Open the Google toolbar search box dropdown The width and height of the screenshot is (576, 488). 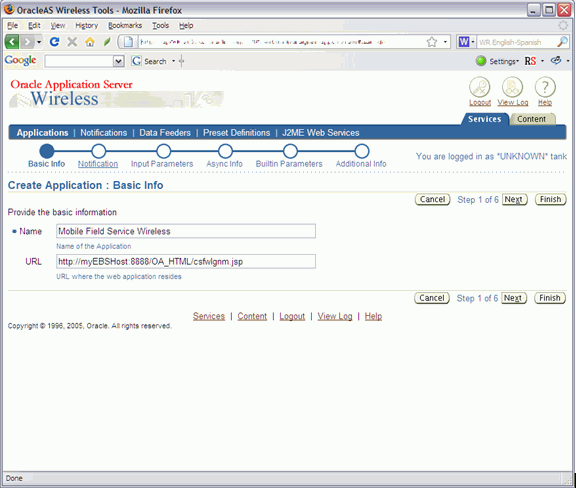point(118,61)
